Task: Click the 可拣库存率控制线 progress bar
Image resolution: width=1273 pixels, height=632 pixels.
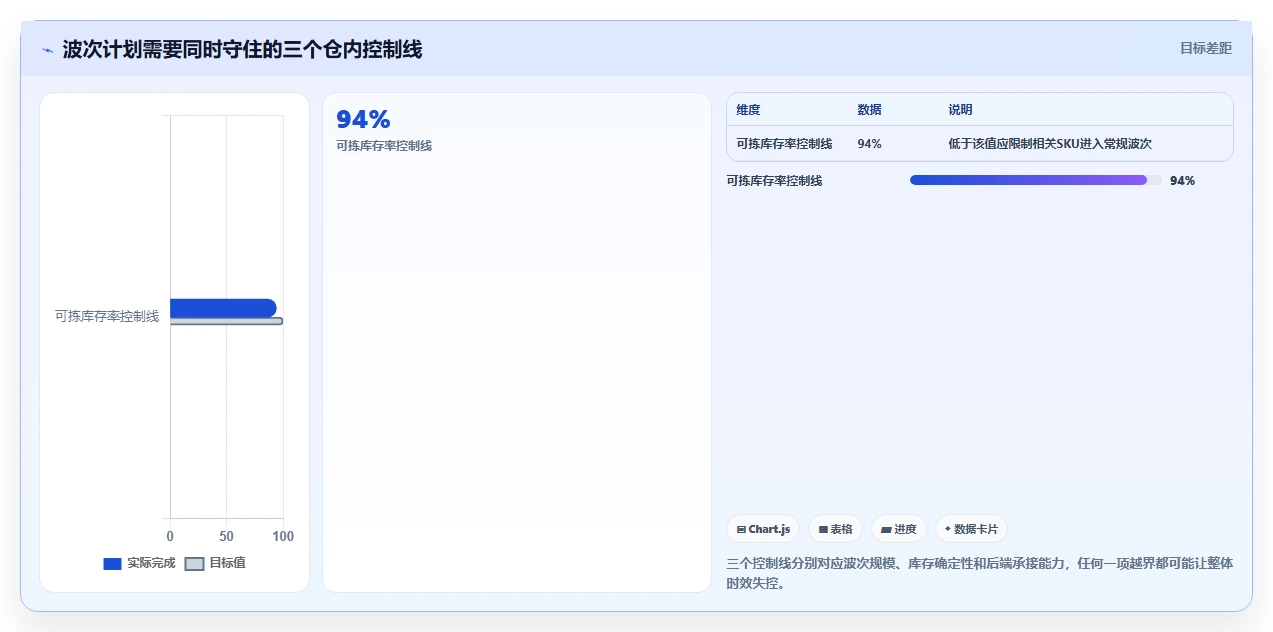Action: (1036, 180)
